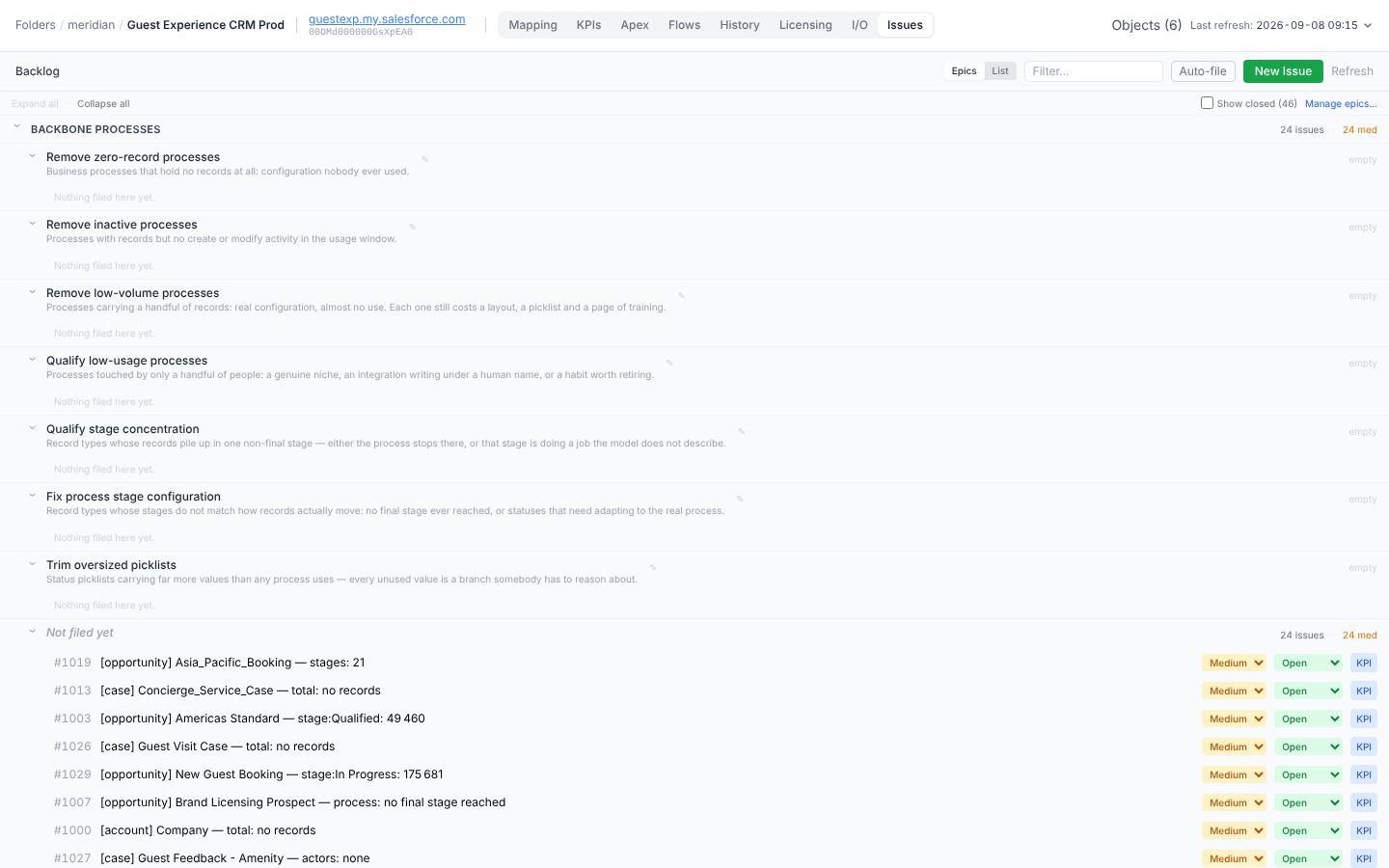This screenshot has width=1389, height=868.
Task: Change priority of issue #1029
Action: click(1234, 774)
